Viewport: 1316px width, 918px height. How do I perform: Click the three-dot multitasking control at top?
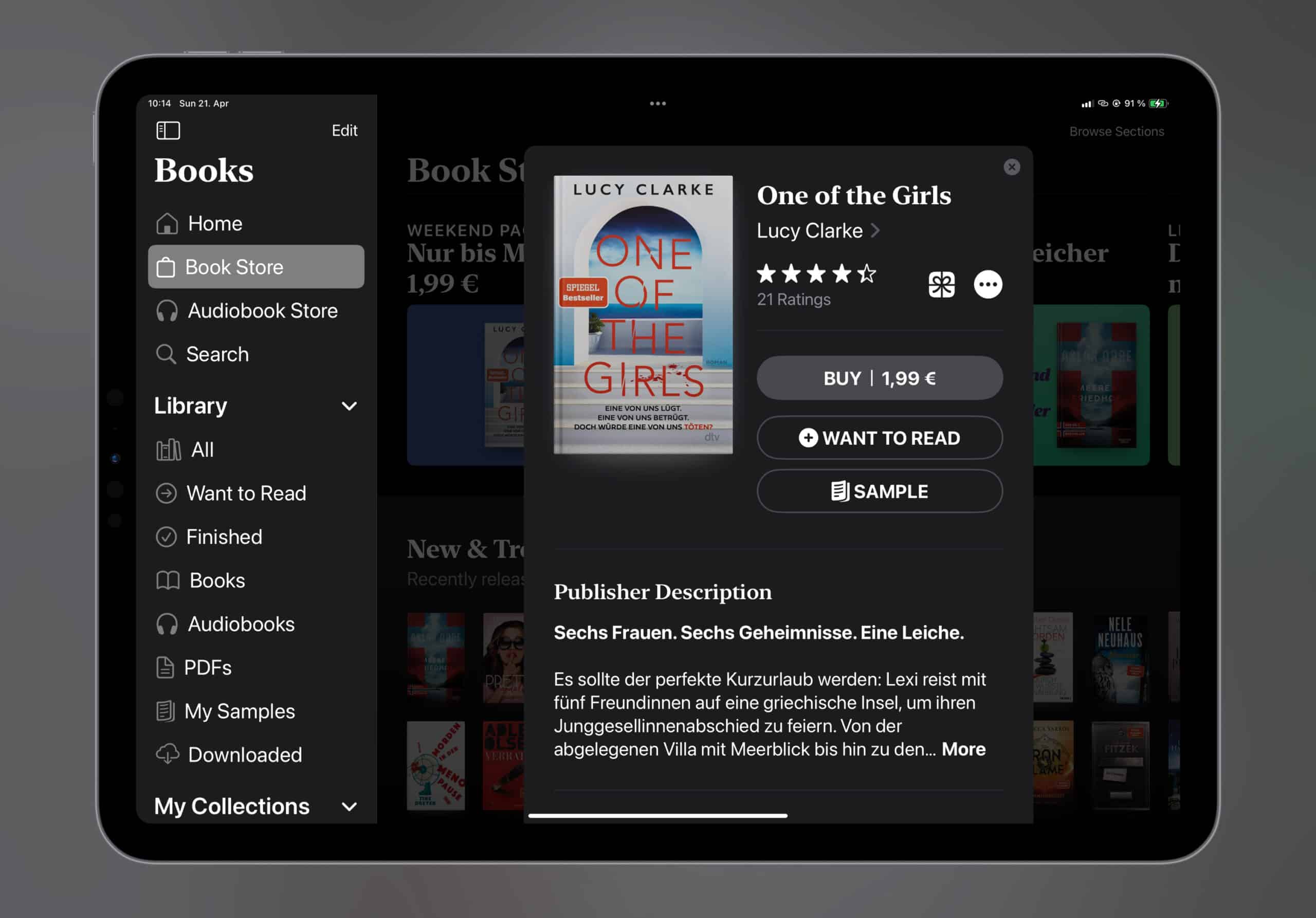[658, 104]
